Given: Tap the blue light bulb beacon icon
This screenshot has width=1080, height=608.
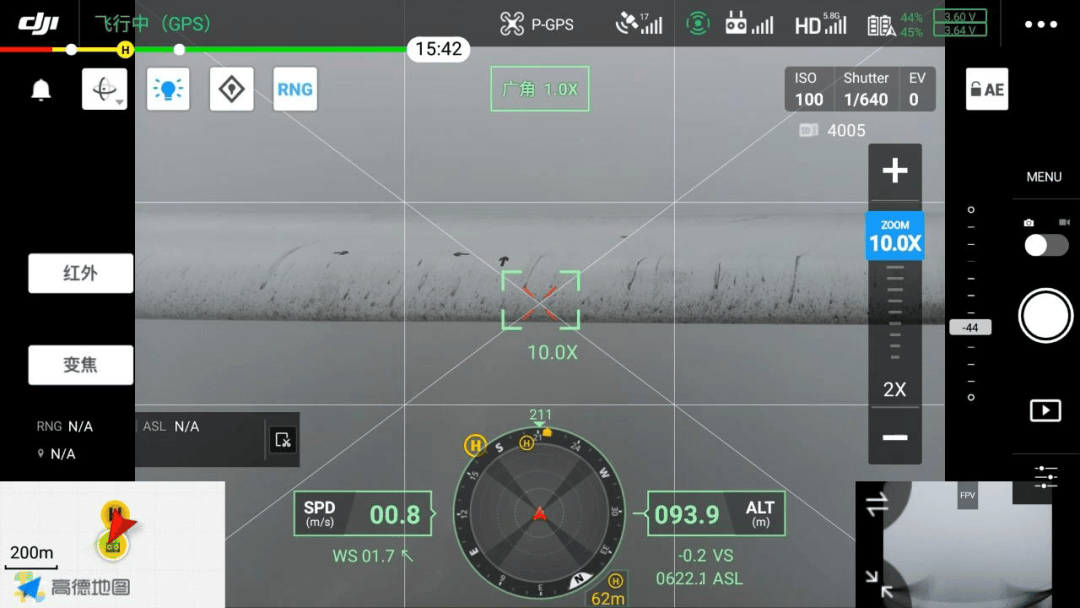Looking at the screenshot, I should [x=168, y=90].
